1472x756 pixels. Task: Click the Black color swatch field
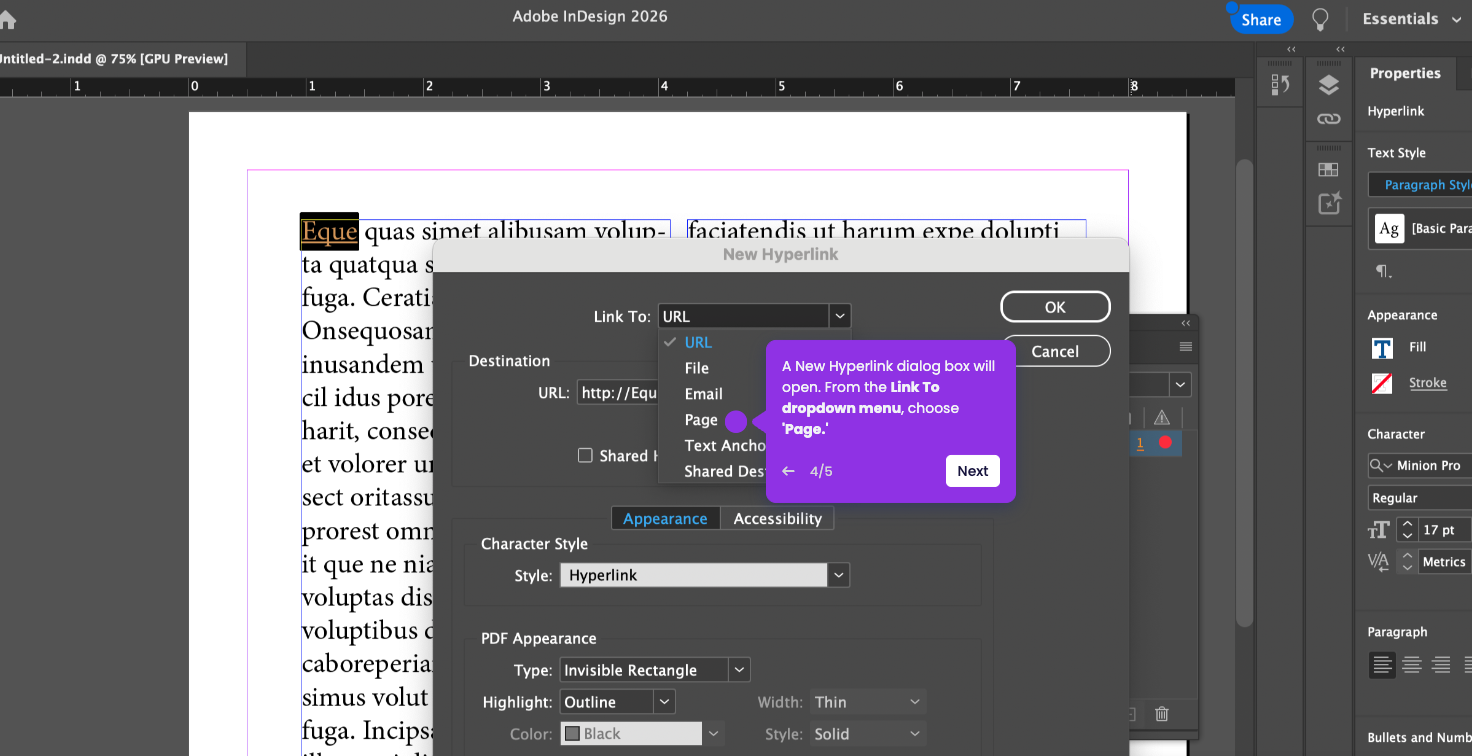[631, 734]
